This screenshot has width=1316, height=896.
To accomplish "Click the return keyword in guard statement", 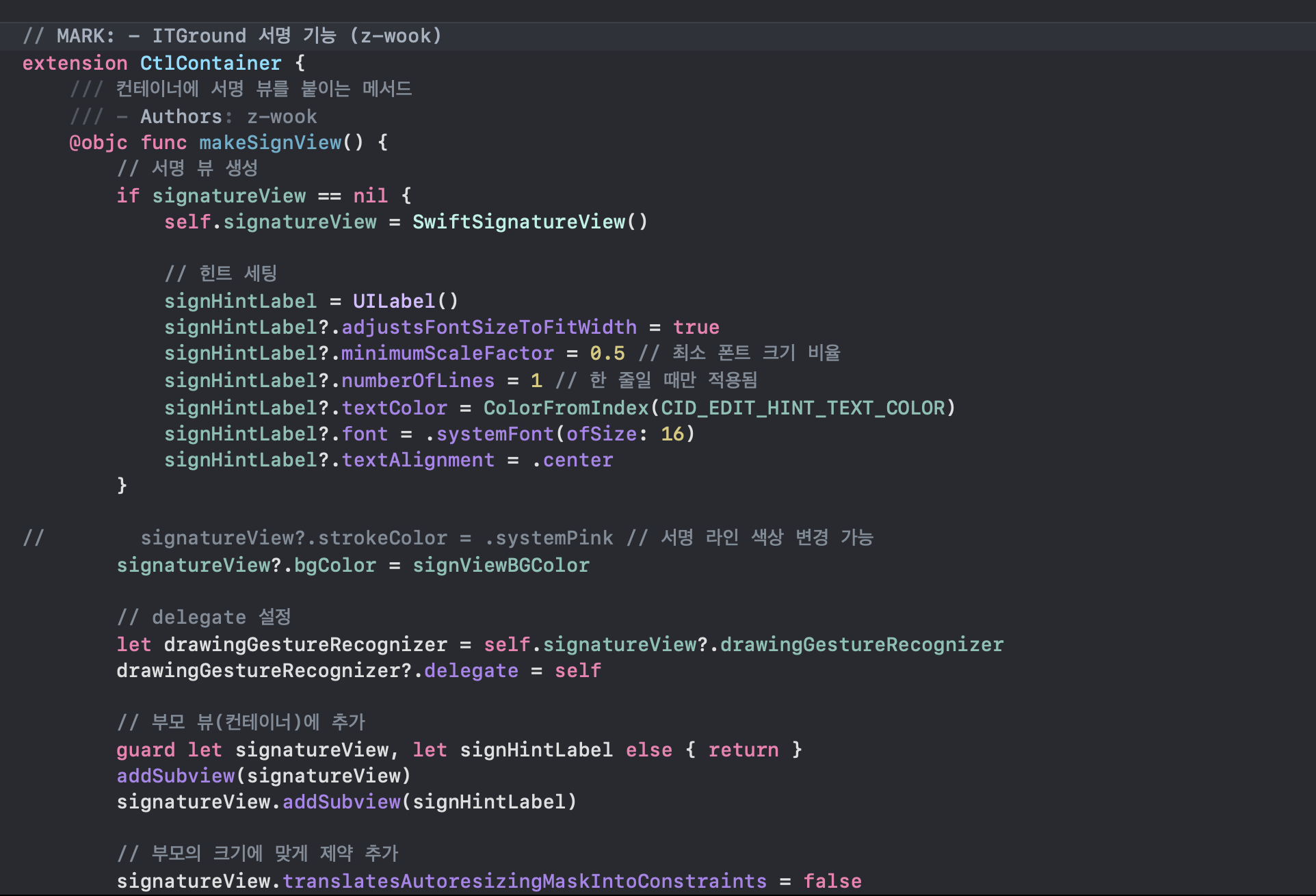I will pyautogui.click(x=743, y=750).
